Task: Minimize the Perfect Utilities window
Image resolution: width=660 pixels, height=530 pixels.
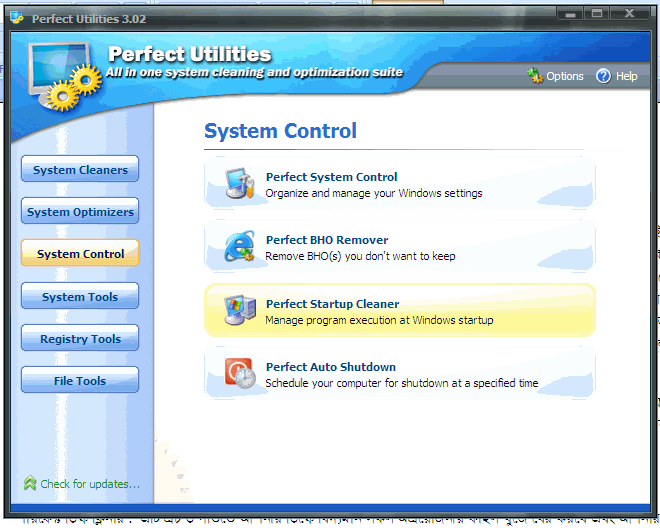Action: click(570, 13)
